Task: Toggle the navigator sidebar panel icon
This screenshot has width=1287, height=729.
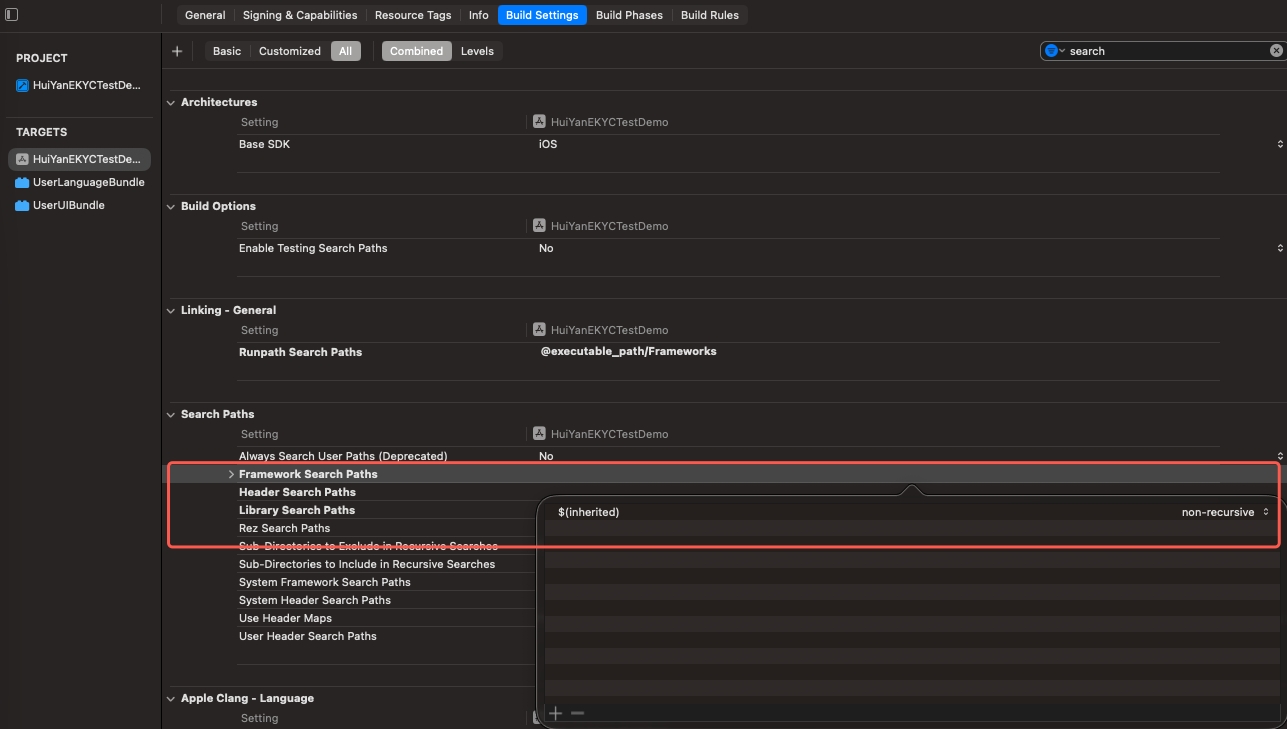Action: pyautogui.click(x=12, y=15)
